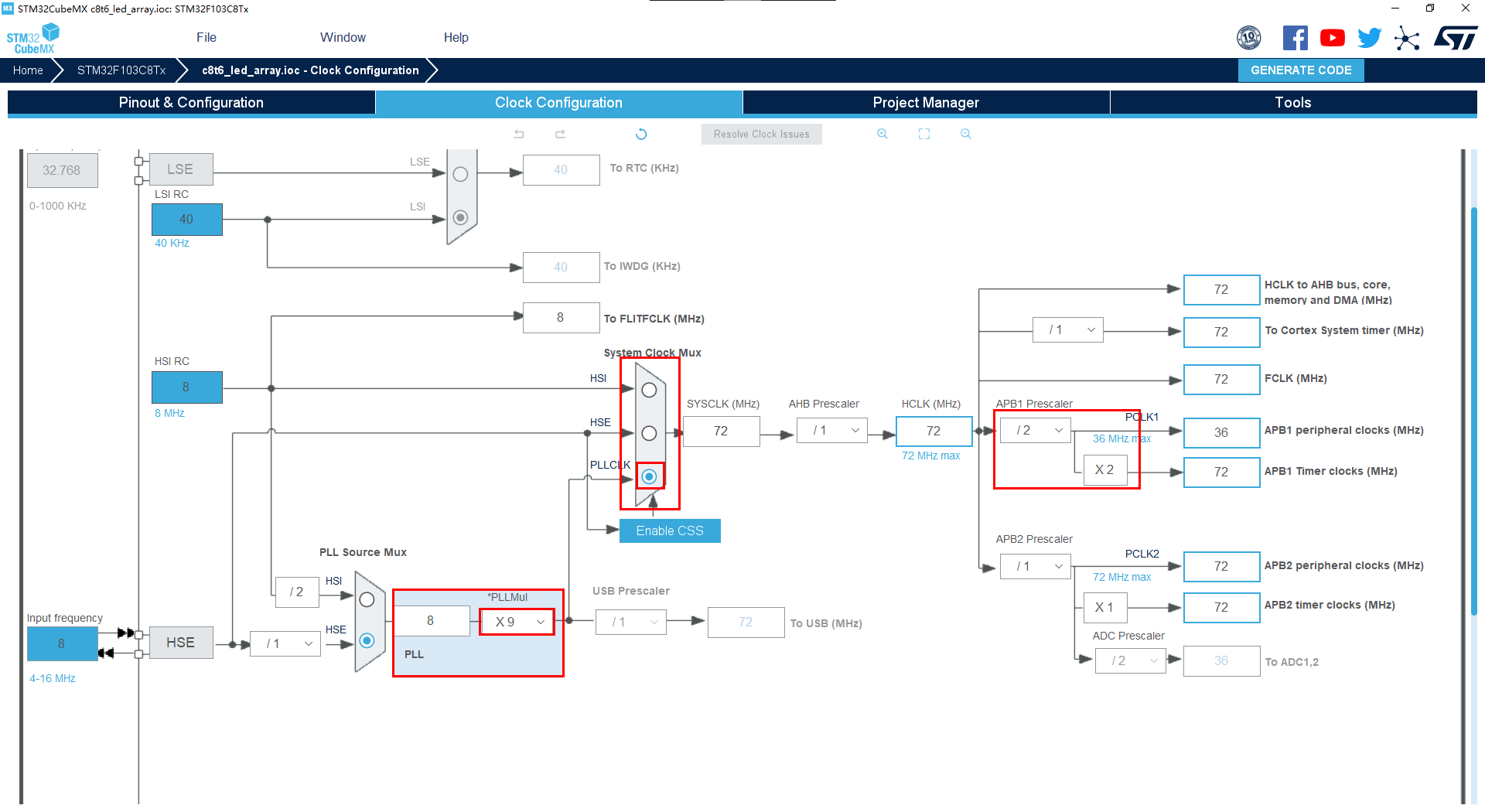This screenshot has width=1485, height=812.
Task: Redo clock configuration change
Action: pos(561,134)
